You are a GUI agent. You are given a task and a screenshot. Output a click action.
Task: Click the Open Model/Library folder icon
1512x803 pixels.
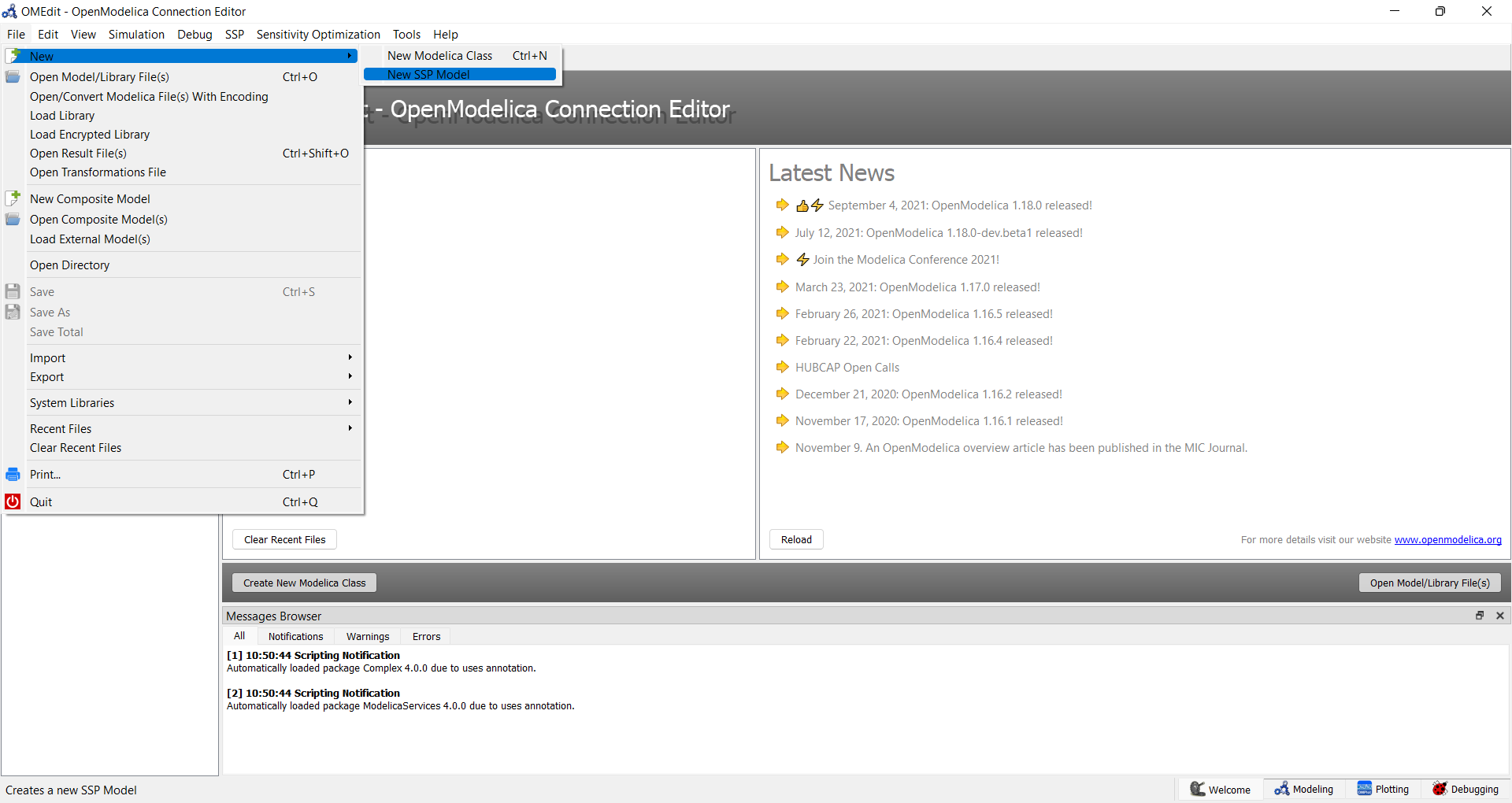tap(13, 77)
